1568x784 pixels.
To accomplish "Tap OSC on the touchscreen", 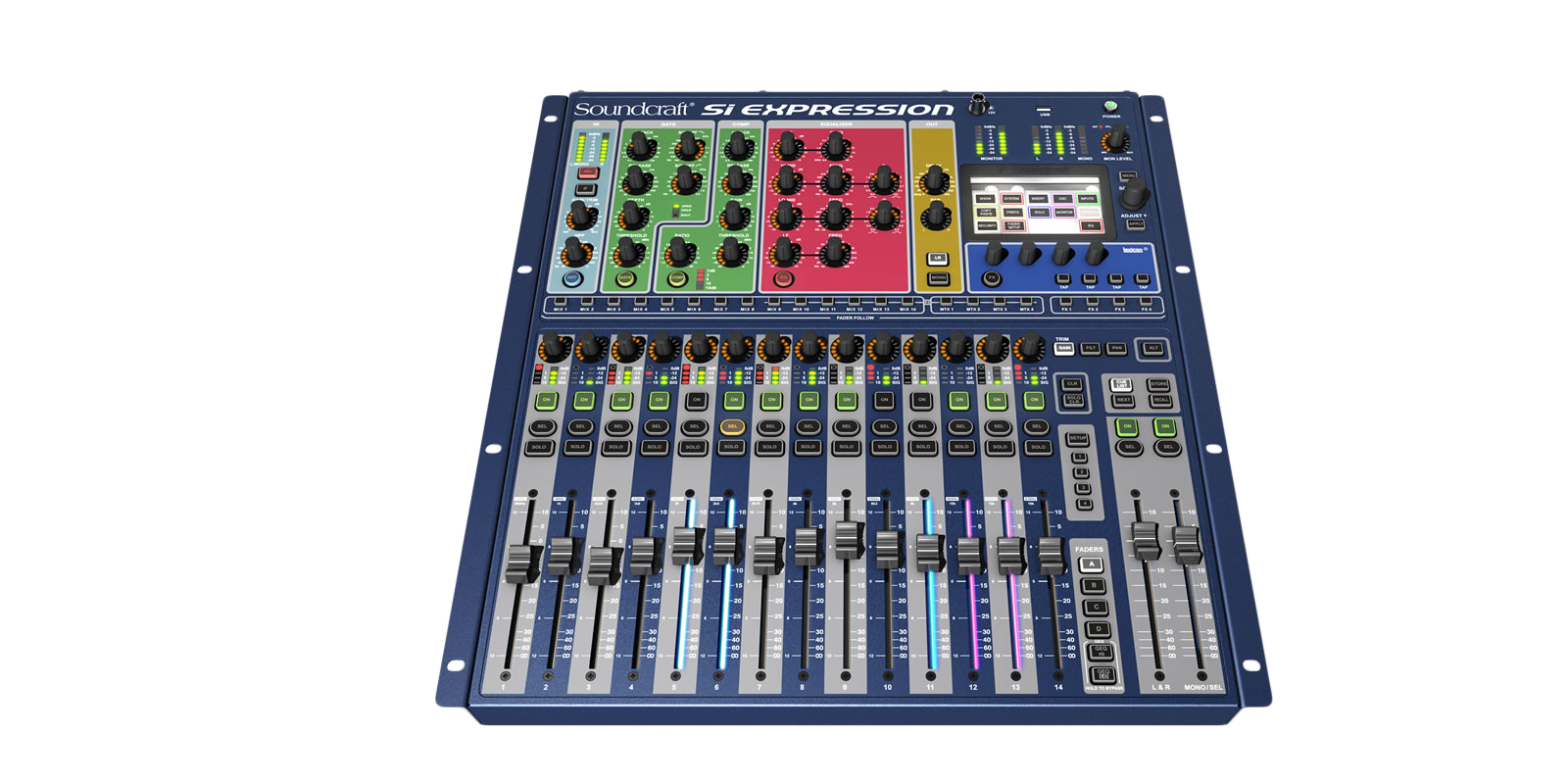I will 1062,199.
